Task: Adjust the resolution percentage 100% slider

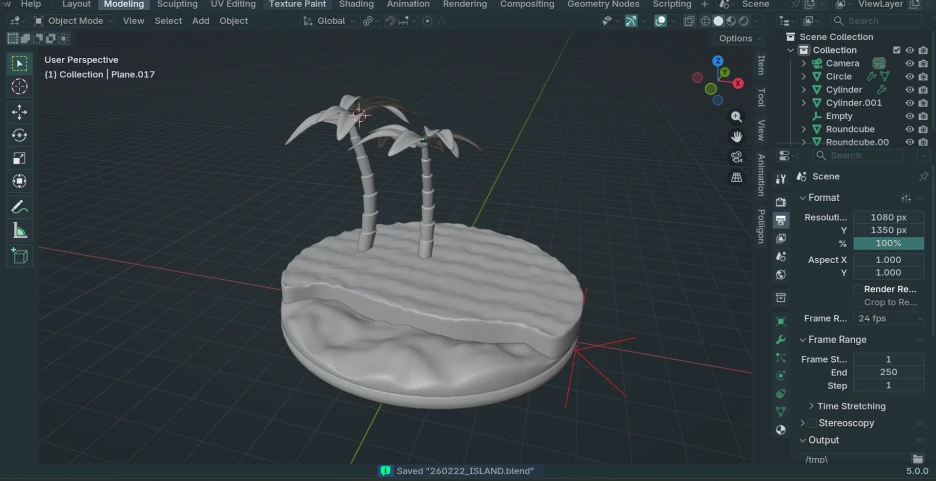Action: (x=889, y=243)
